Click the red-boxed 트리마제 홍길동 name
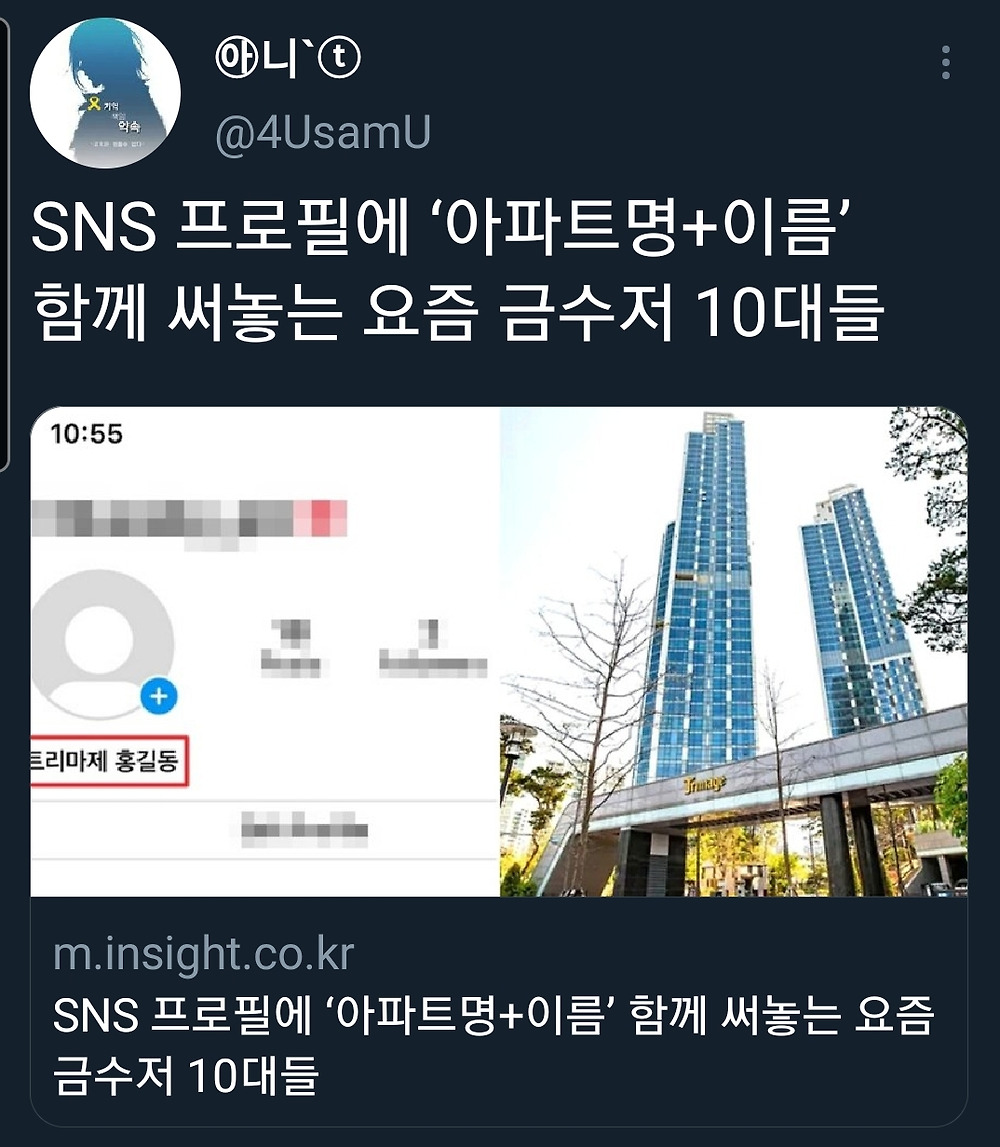Screen dimensions: 1000x1147 point(108,761)
